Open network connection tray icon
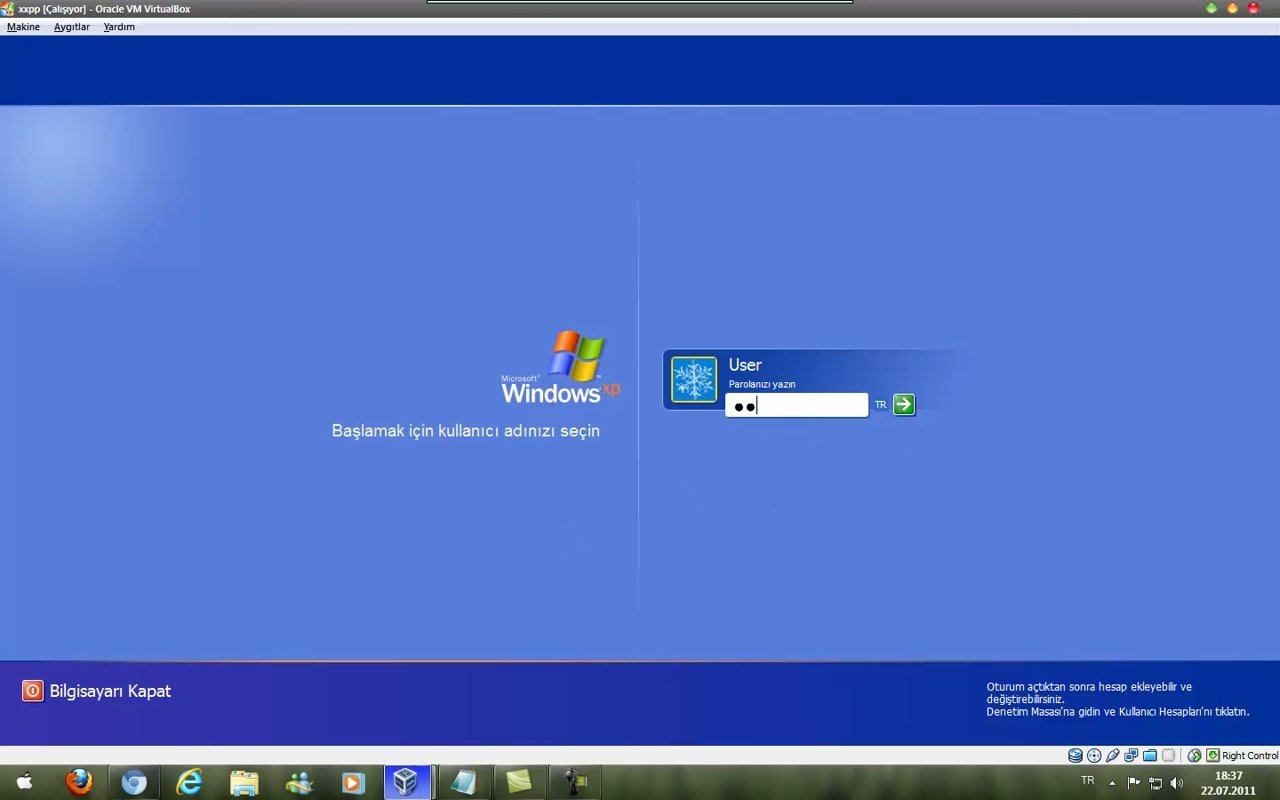1280x800 pixels. pyautogui.click(x=1155, y=783)
